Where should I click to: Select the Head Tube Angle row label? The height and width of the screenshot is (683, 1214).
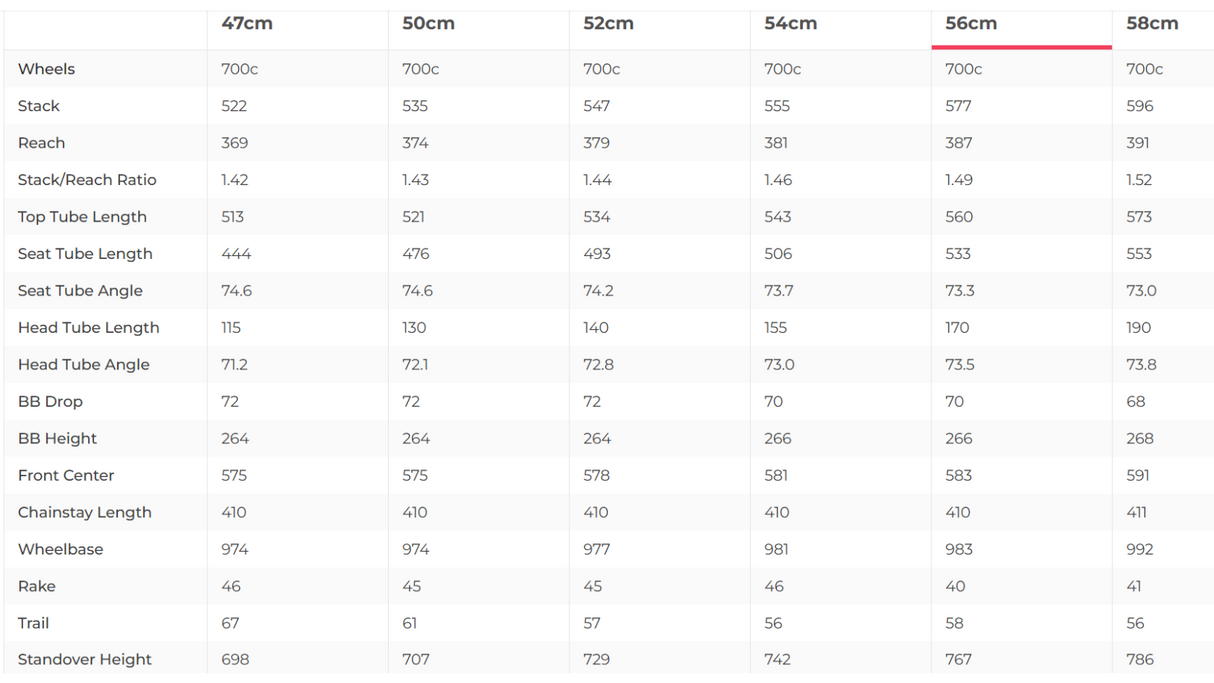84,365
